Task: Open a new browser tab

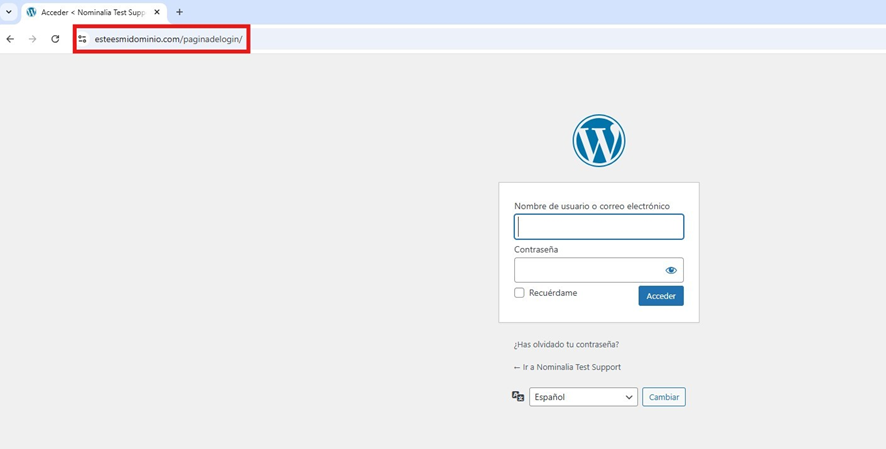Action: coord(179,12)
